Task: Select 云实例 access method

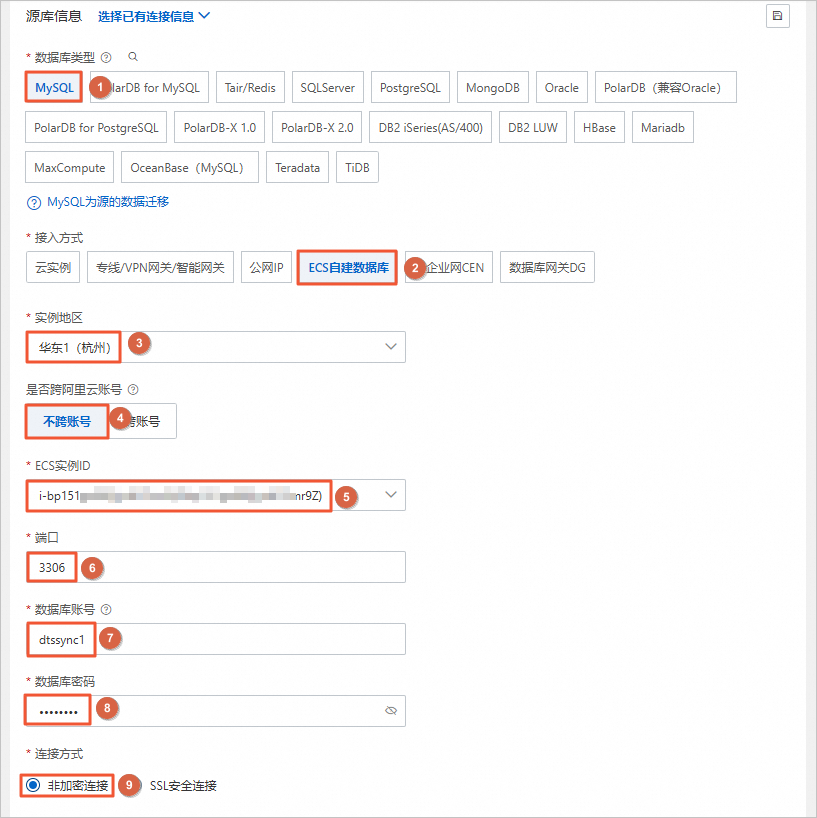Action: click(53, 267)
